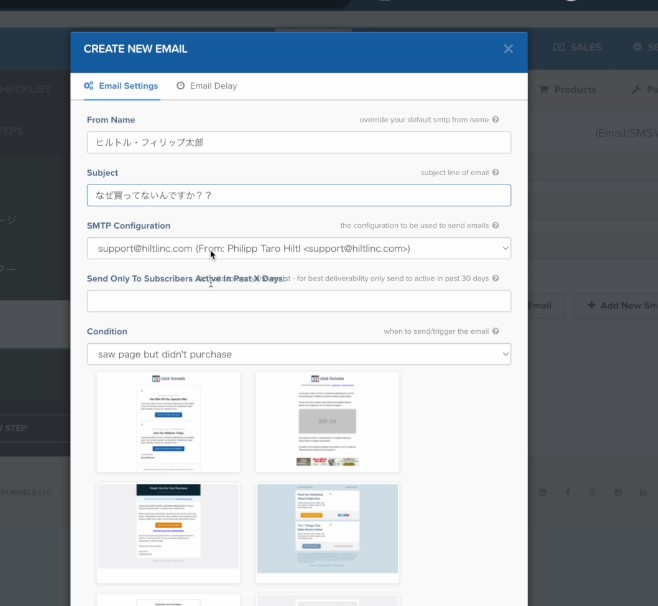The height and width of the screenshot is (606, 658).
Task: Click the help icon next to From Name hint
Action: (496, 120)
